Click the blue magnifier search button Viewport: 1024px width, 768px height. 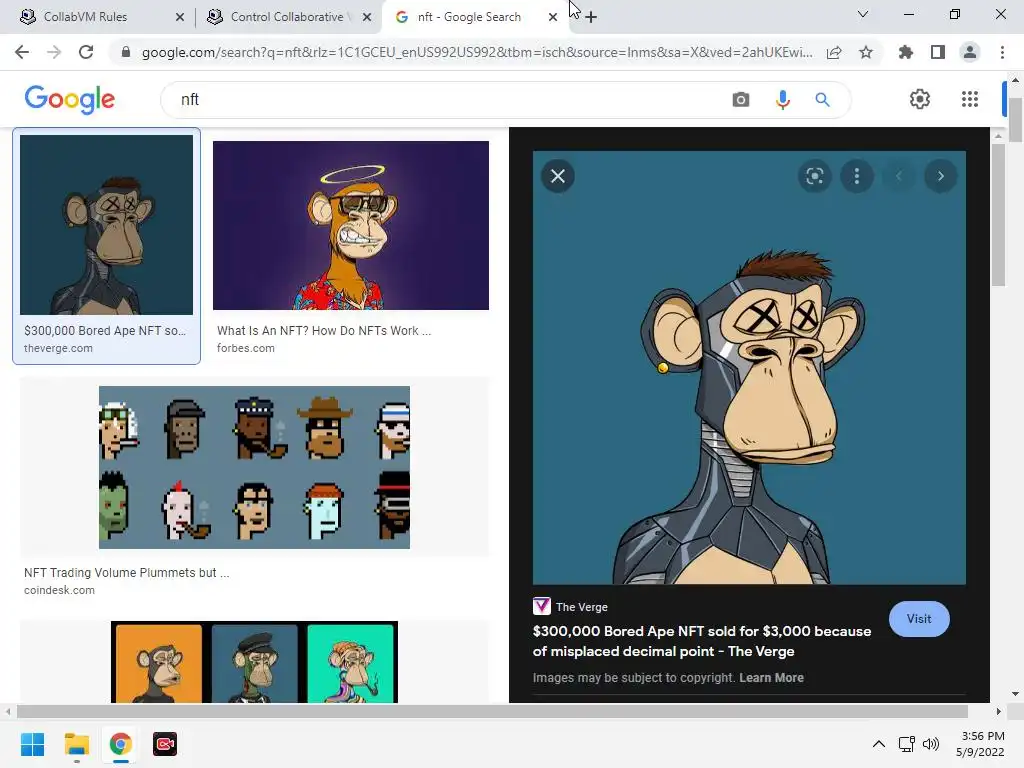click(822, 99)
